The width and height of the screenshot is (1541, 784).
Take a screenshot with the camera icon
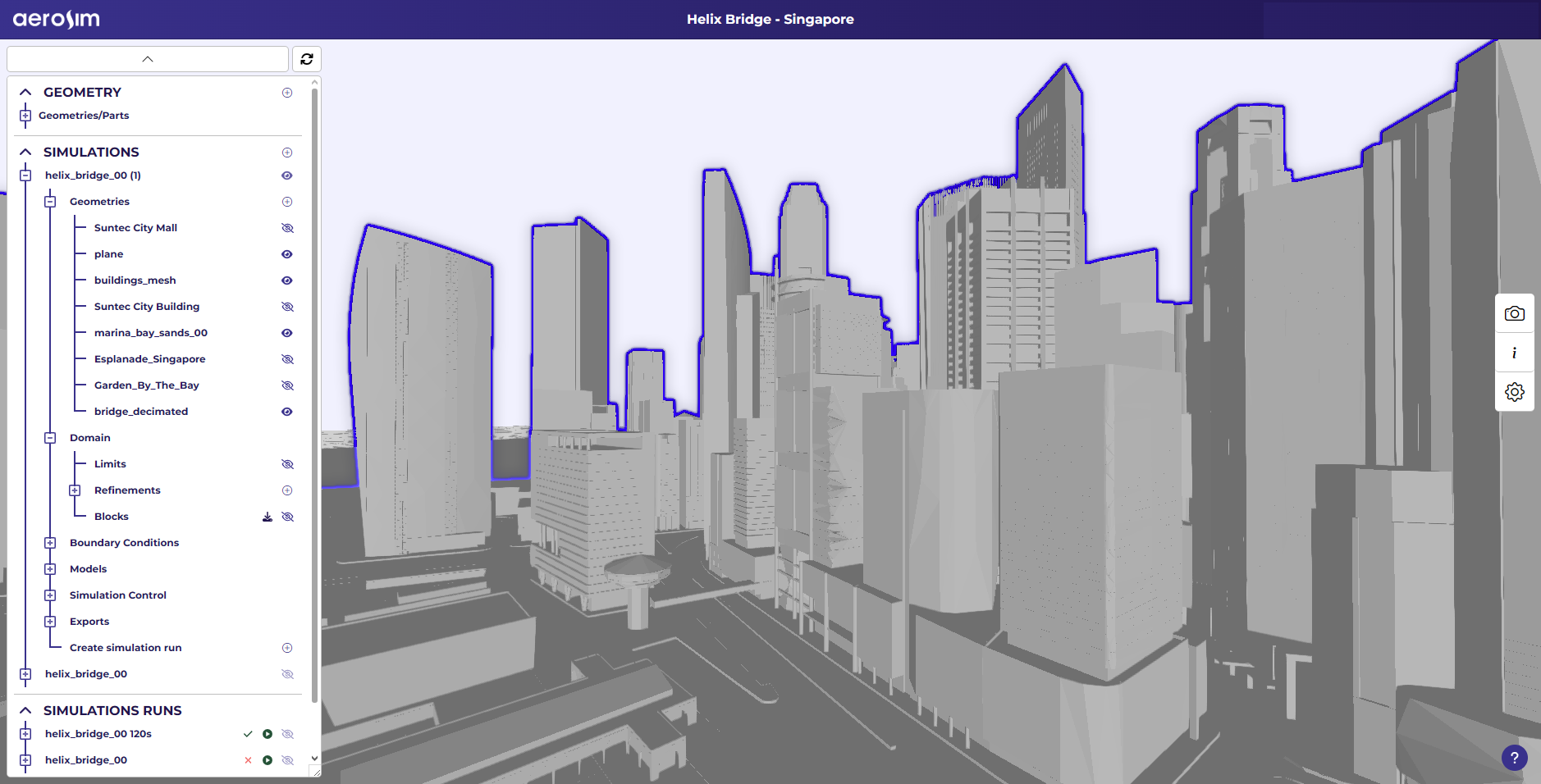coord(1514,314)
